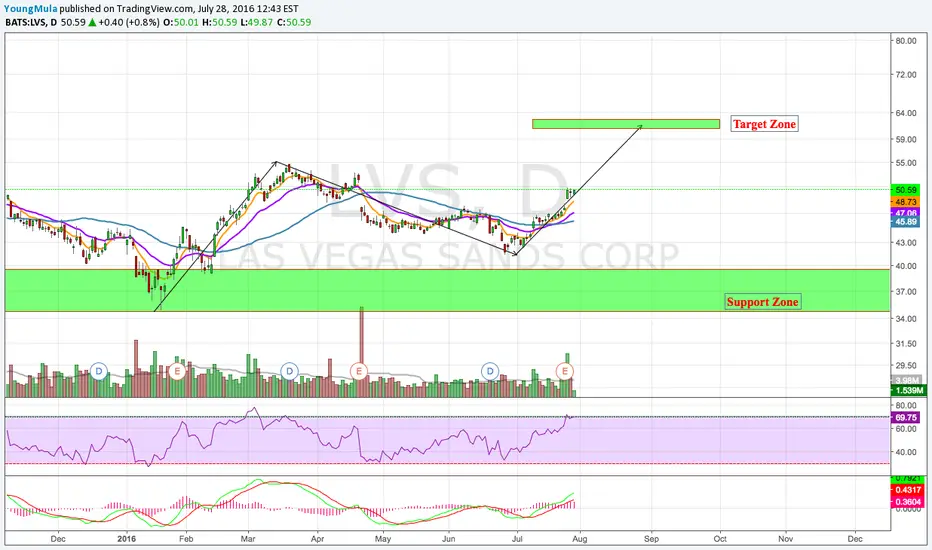Click the dividend D marker in June
932x550 pixels.
point(490,372)
